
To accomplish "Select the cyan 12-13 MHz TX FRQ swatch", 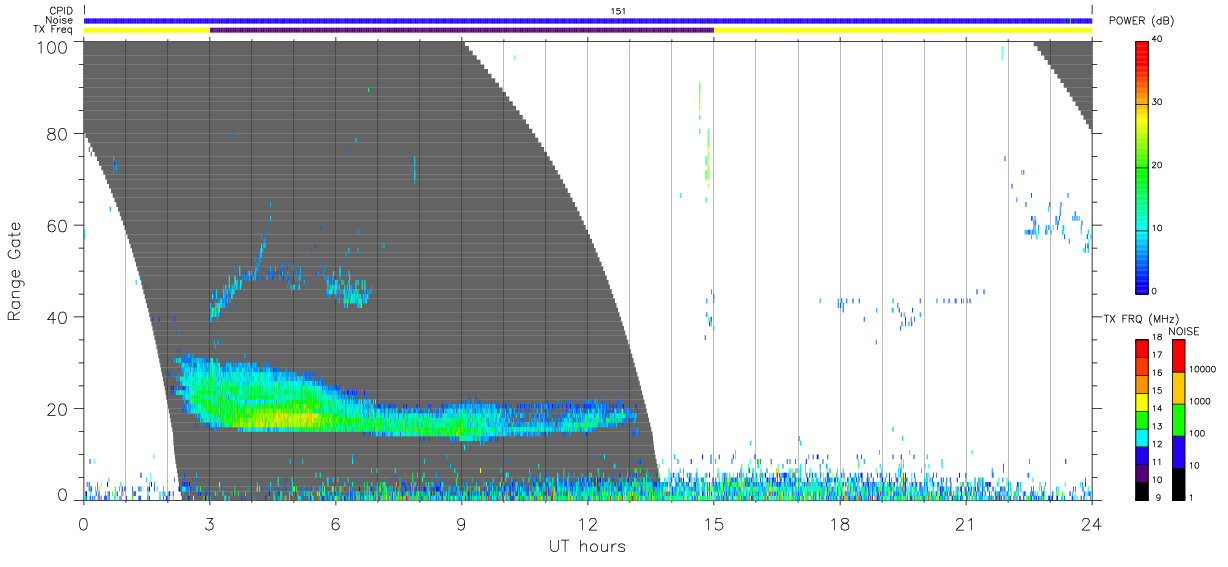I will [x=1142, y=438].
